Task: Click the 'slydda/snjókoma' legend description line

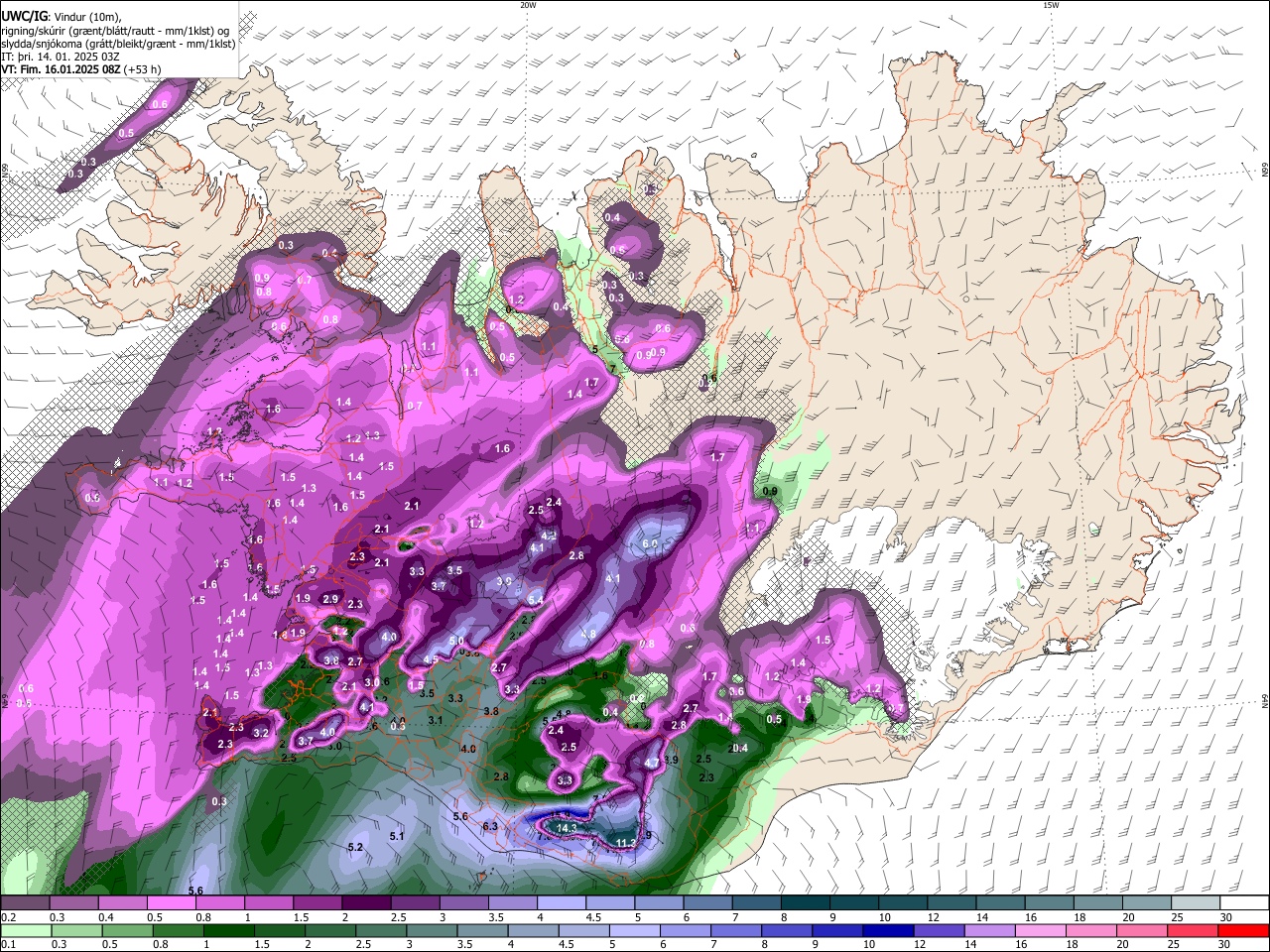Action: [x=118, y=44]
